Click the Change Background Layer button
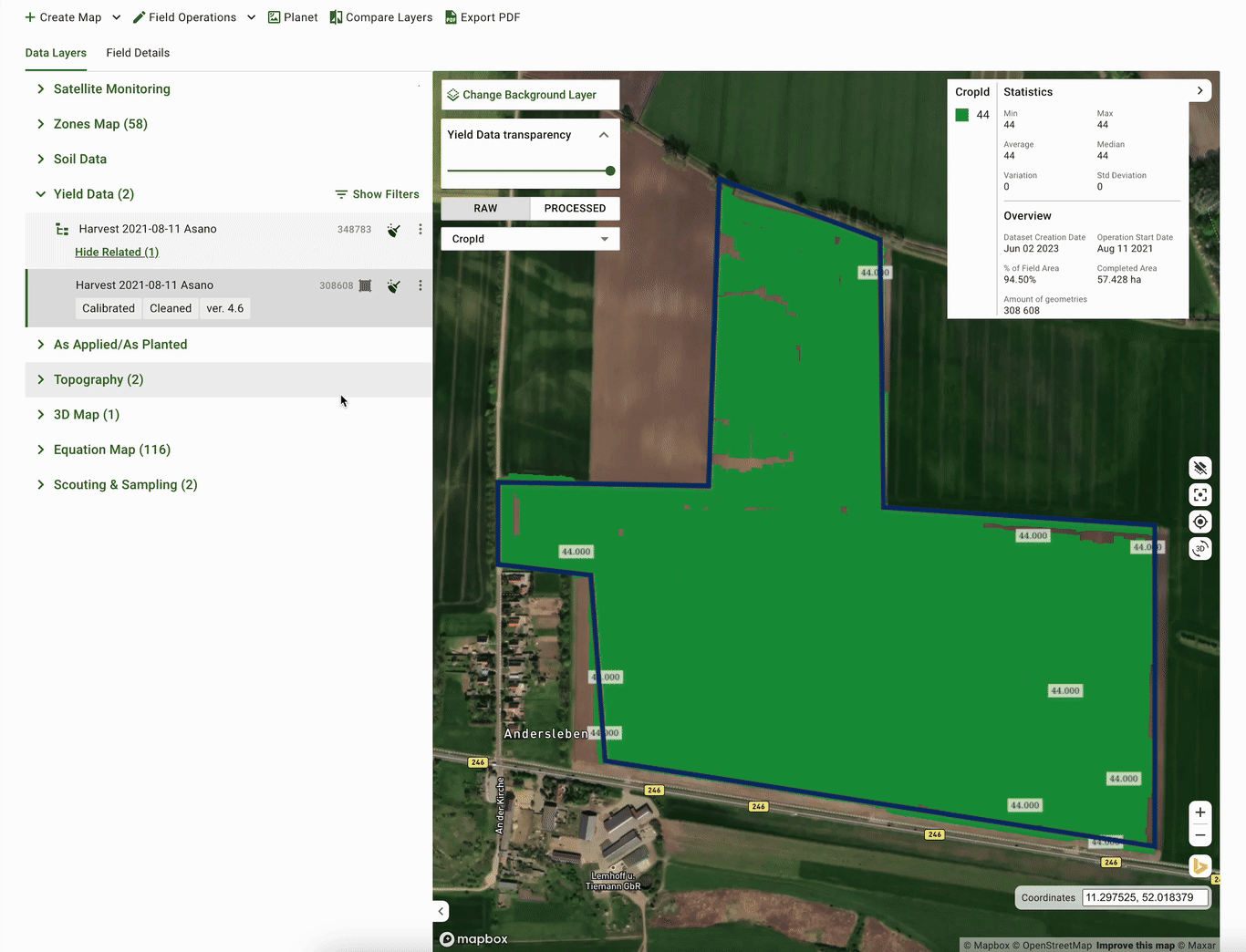1246x952 pixels. click(529, 95)
